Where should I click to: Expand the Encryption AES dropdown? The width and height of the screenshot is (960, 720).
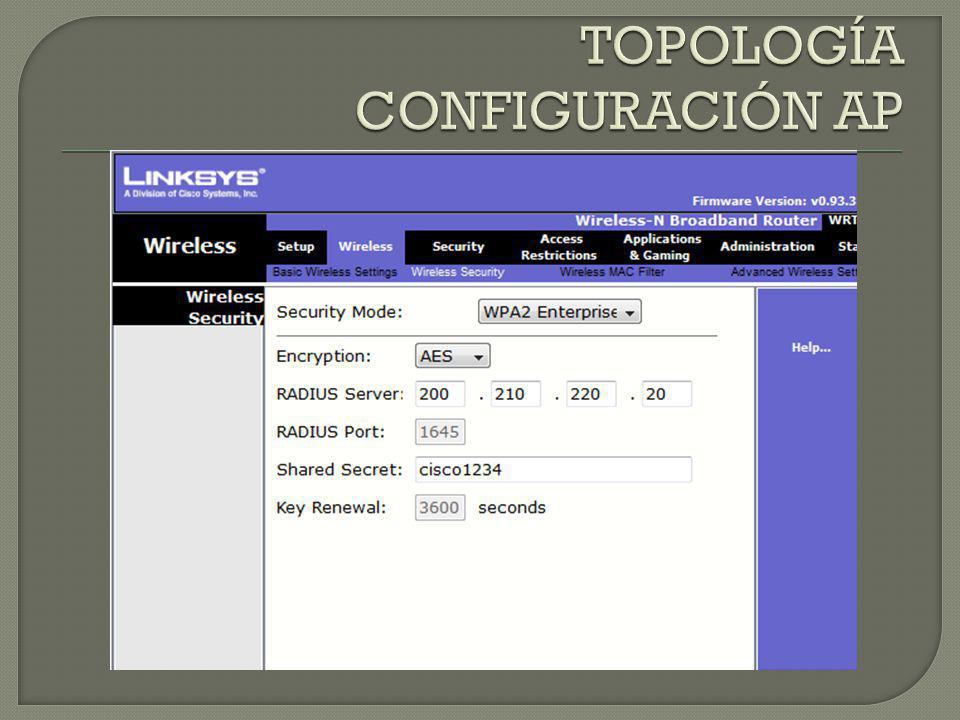coord(452,356)
